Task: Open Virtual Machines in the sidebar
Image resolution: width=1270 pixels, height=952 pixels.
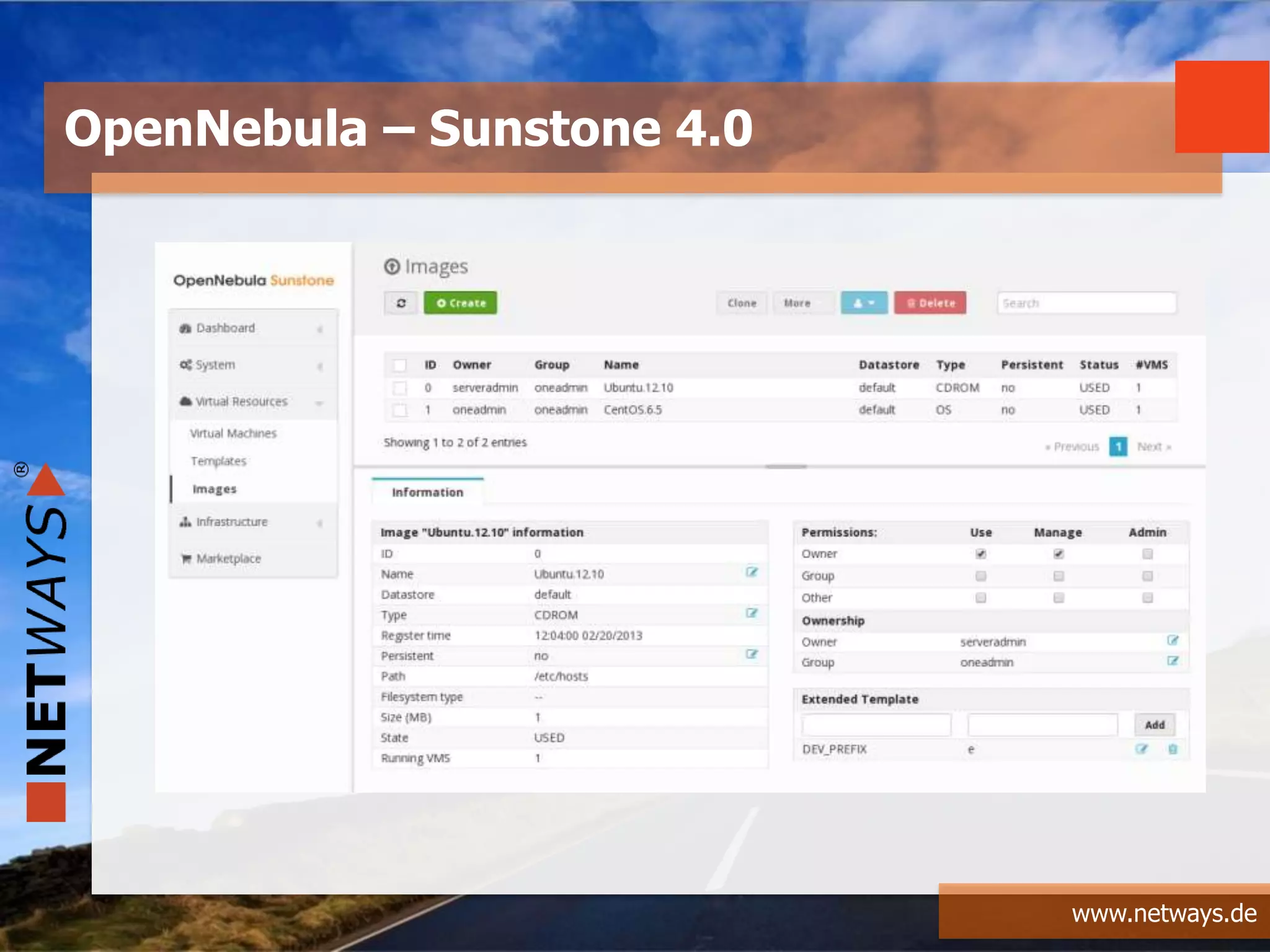Action: pos(233,433)
